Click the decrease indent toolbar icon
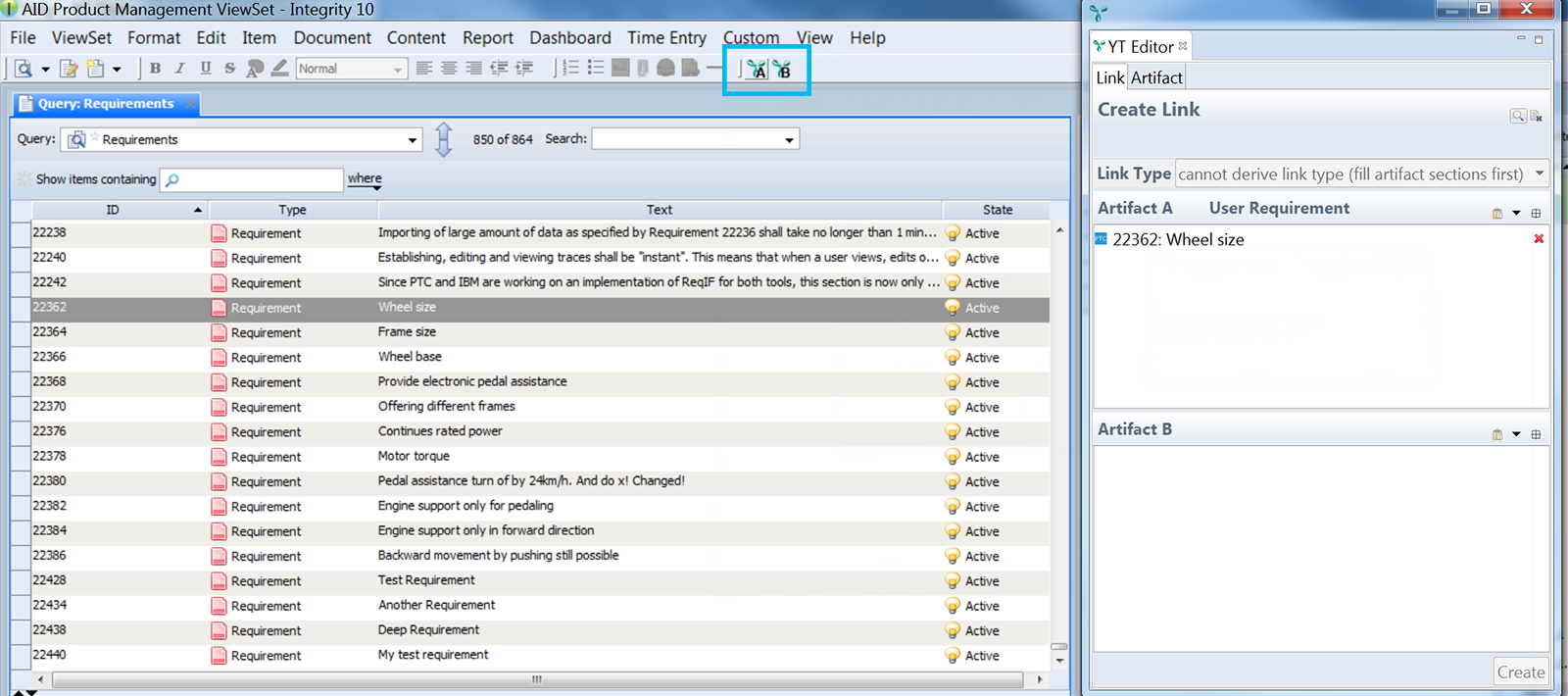Viewport: 1568px width, 696px height. pos(499,69)
